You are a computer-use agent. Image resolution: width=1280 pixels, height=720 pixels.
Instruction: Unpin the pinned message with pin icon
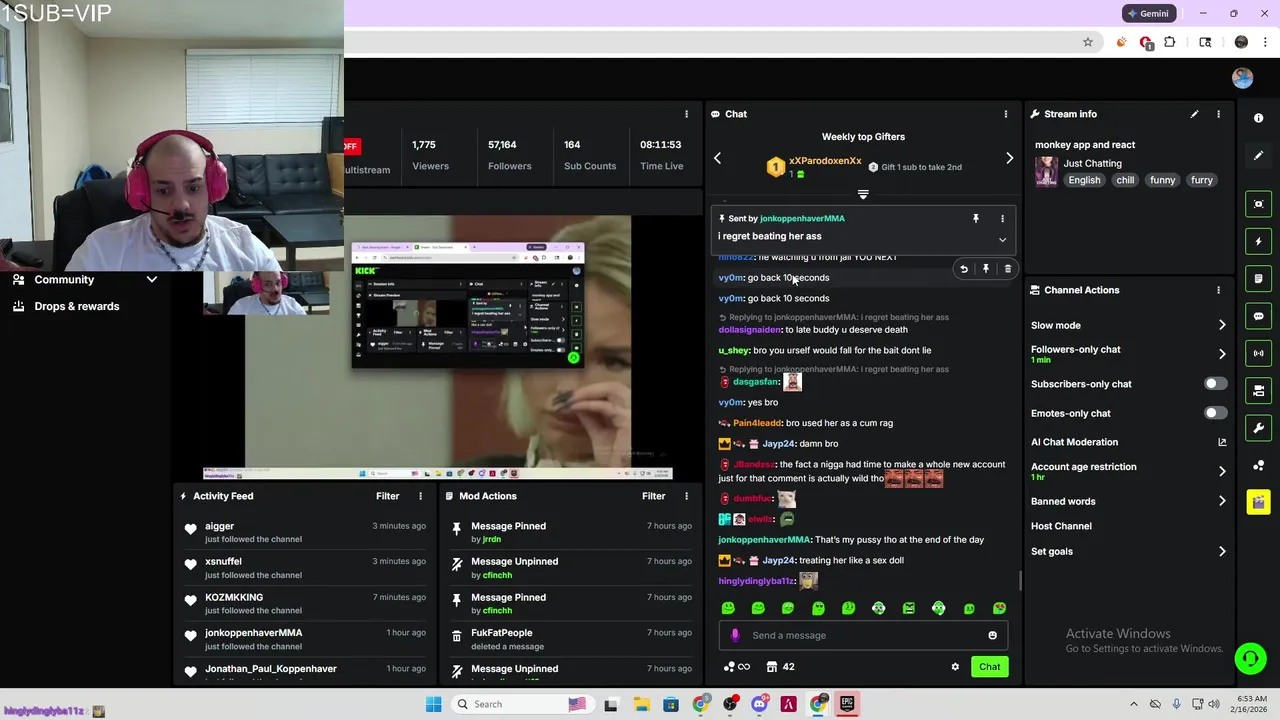point(976,218)
